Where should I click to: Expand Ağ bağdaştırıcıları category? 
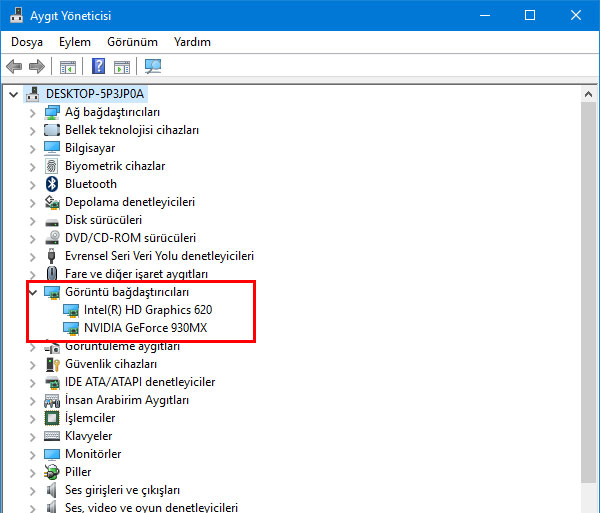(x=33, y=112)
